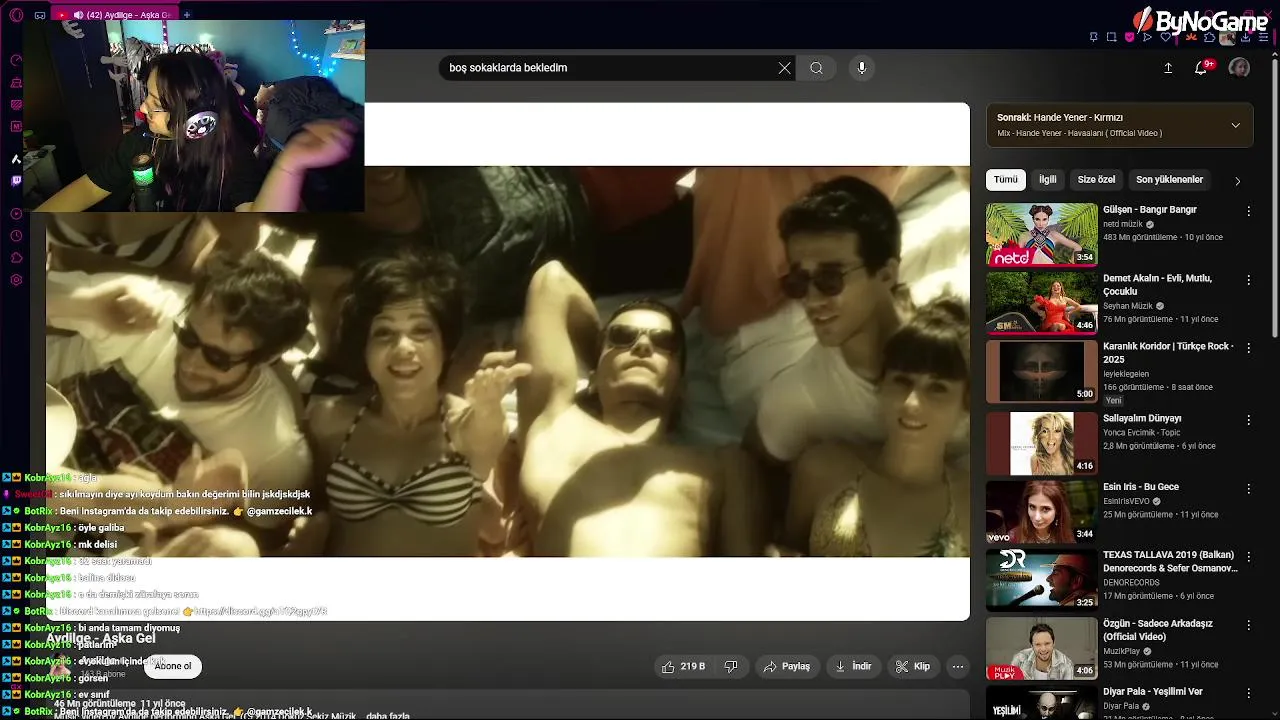This screenshot has width=1280, height=720.
Task: Open options menu for Demet Akalın video
Action: [x=1248, y=279]
